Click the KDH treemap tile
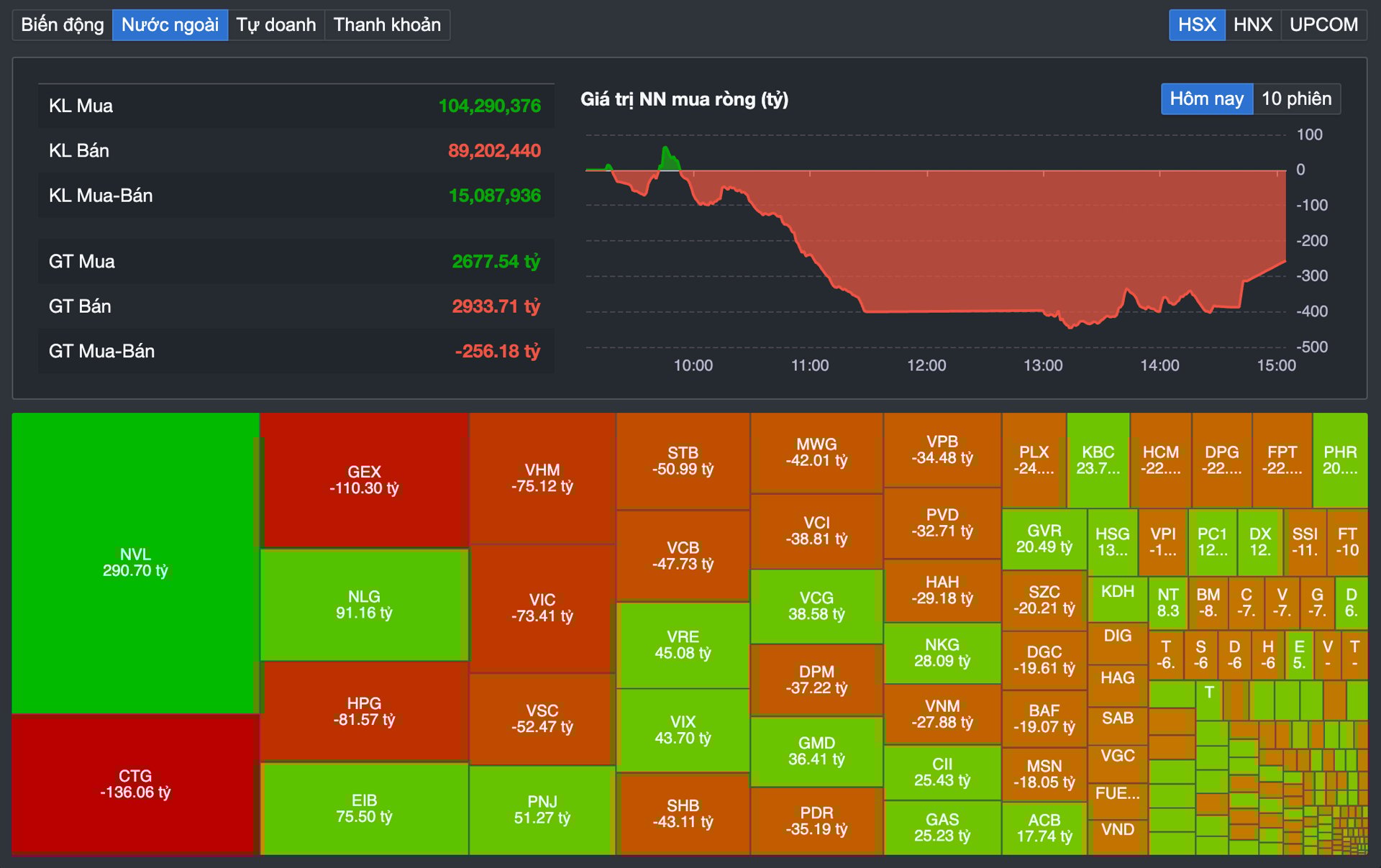Viewport: 1381px width, 868px height. [1118, 599]
